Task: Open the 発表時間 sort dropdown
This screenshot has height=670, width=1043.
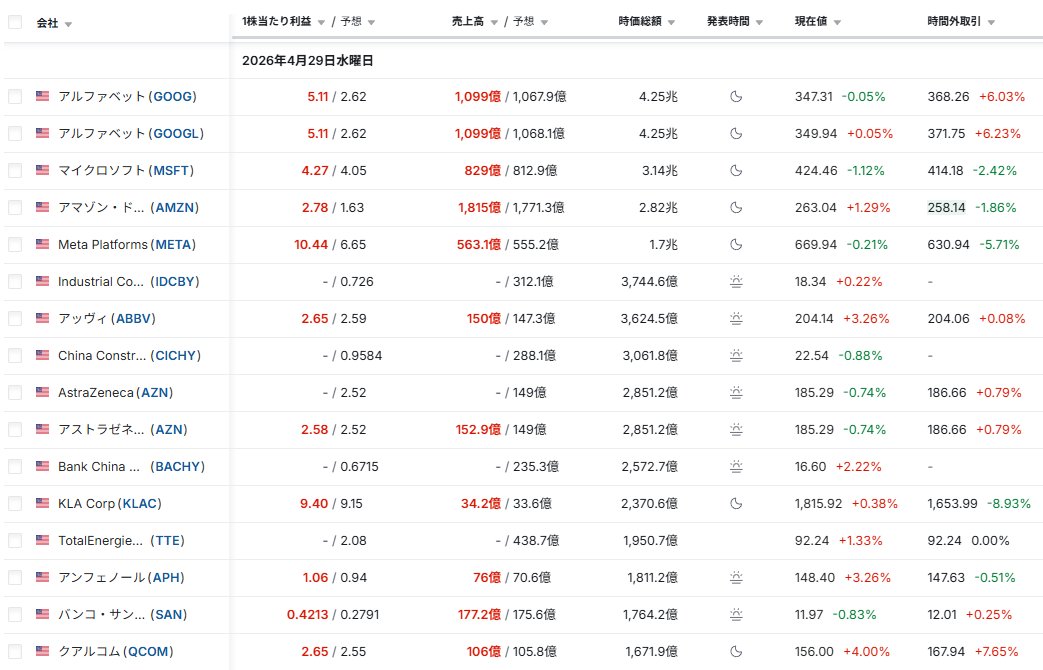Action: 760,23
